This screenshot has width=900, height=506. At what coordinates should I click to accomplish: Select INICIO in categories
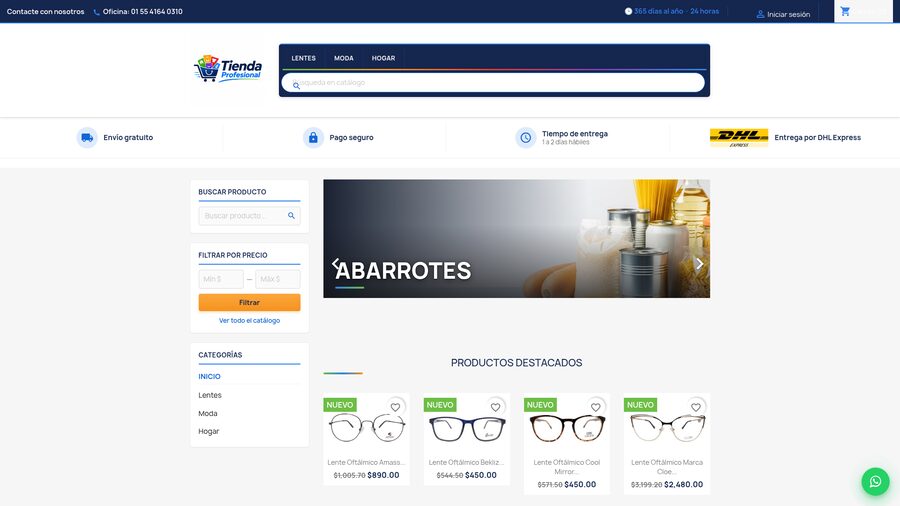pos(210,376)
